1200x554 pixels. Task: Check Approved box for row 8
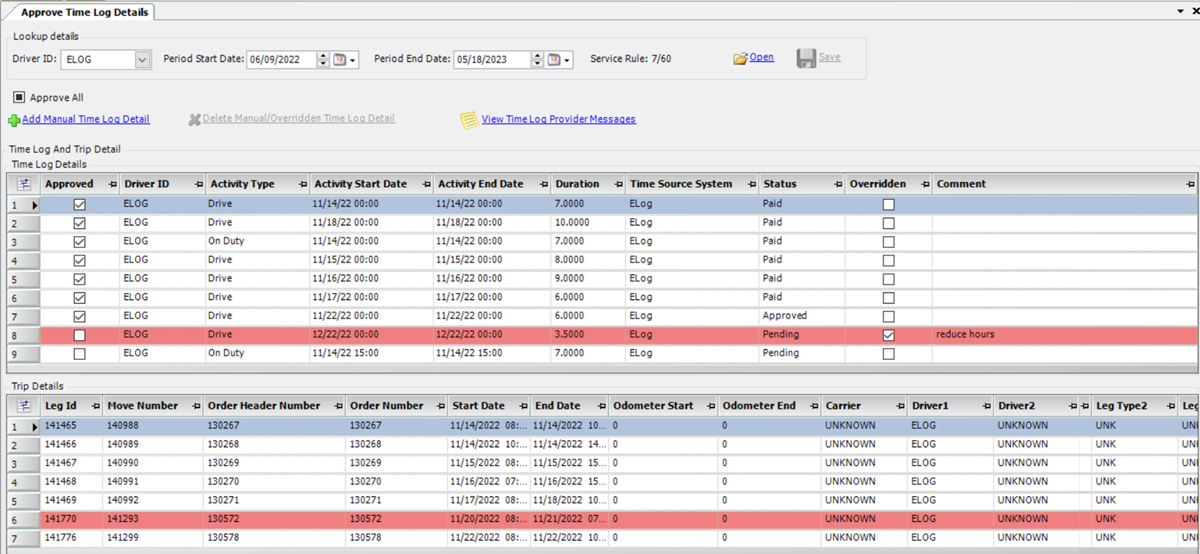(79, 335)
